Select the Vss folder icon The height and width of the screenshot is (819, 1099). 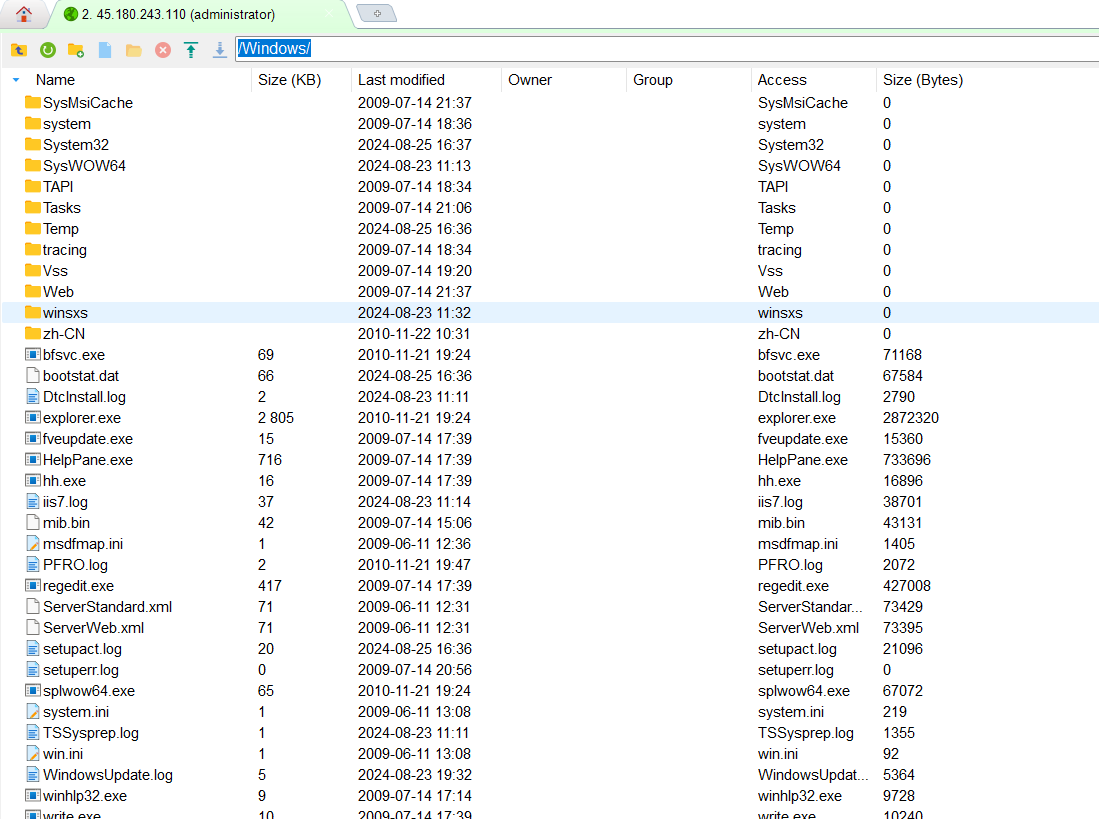tap(32, 270)
